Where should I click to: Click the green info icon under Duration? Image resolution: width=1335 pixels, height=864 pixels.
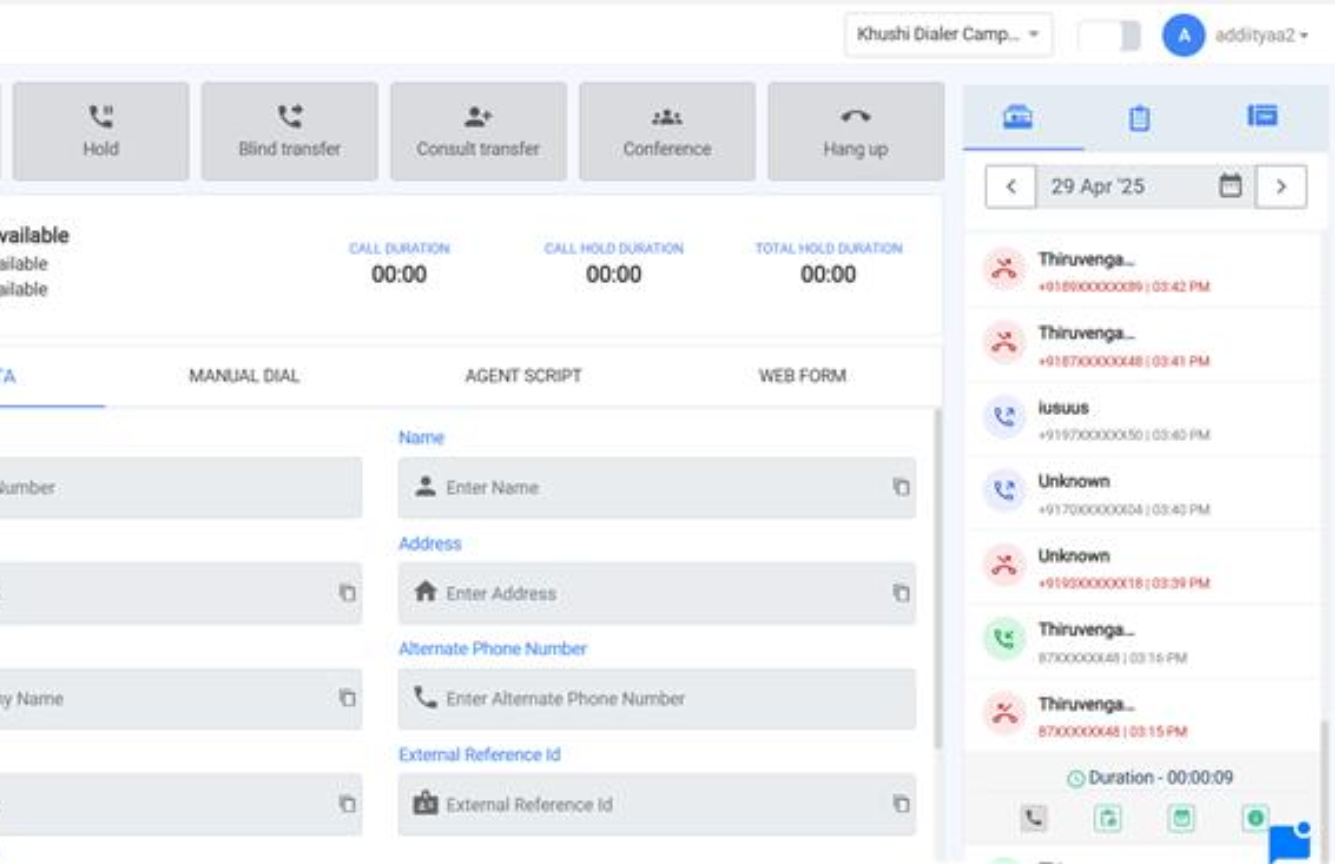[x=1256, y=818]
